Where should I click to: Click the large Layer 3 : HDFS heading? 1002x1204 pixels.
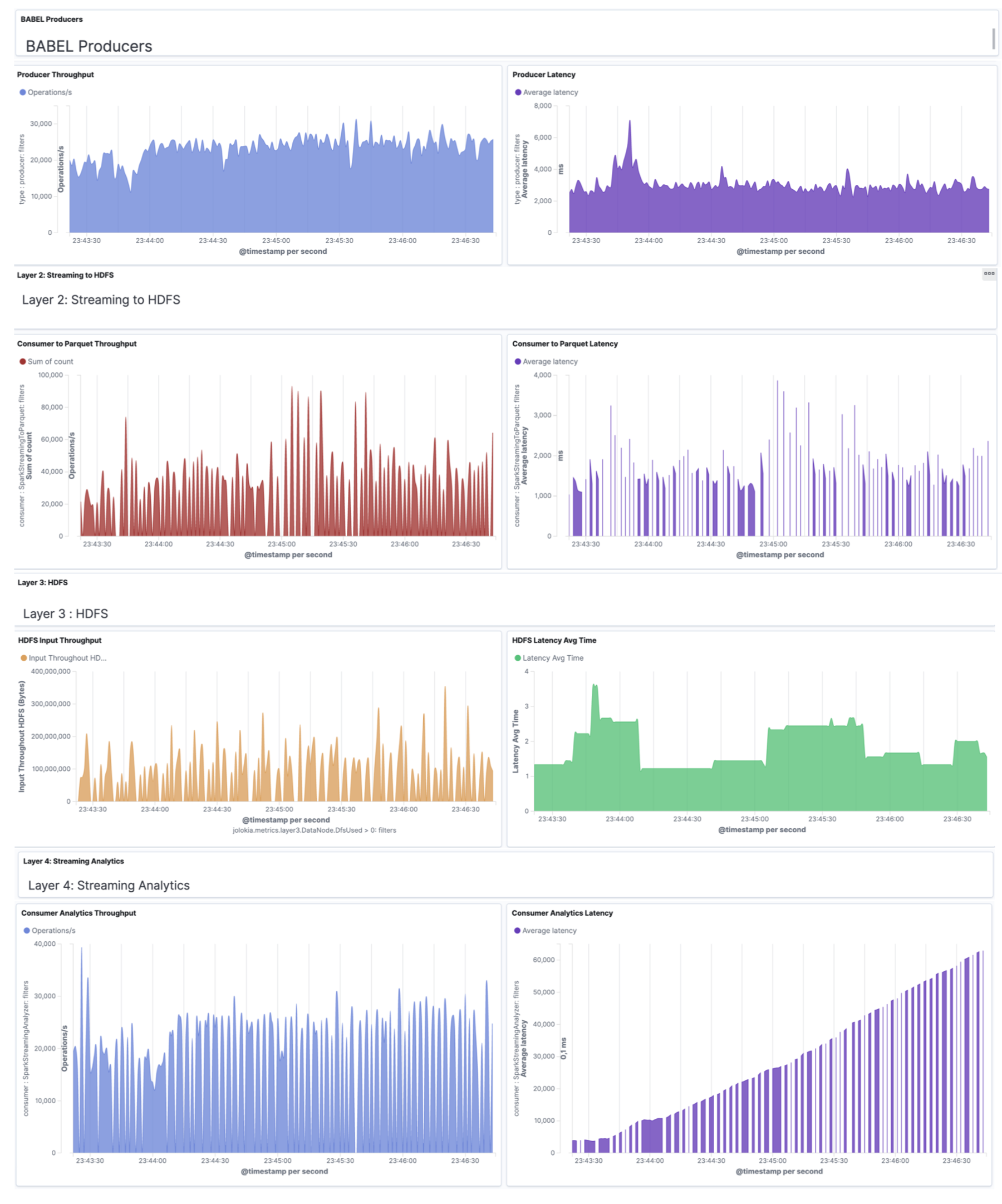click(x=65, y=613)
